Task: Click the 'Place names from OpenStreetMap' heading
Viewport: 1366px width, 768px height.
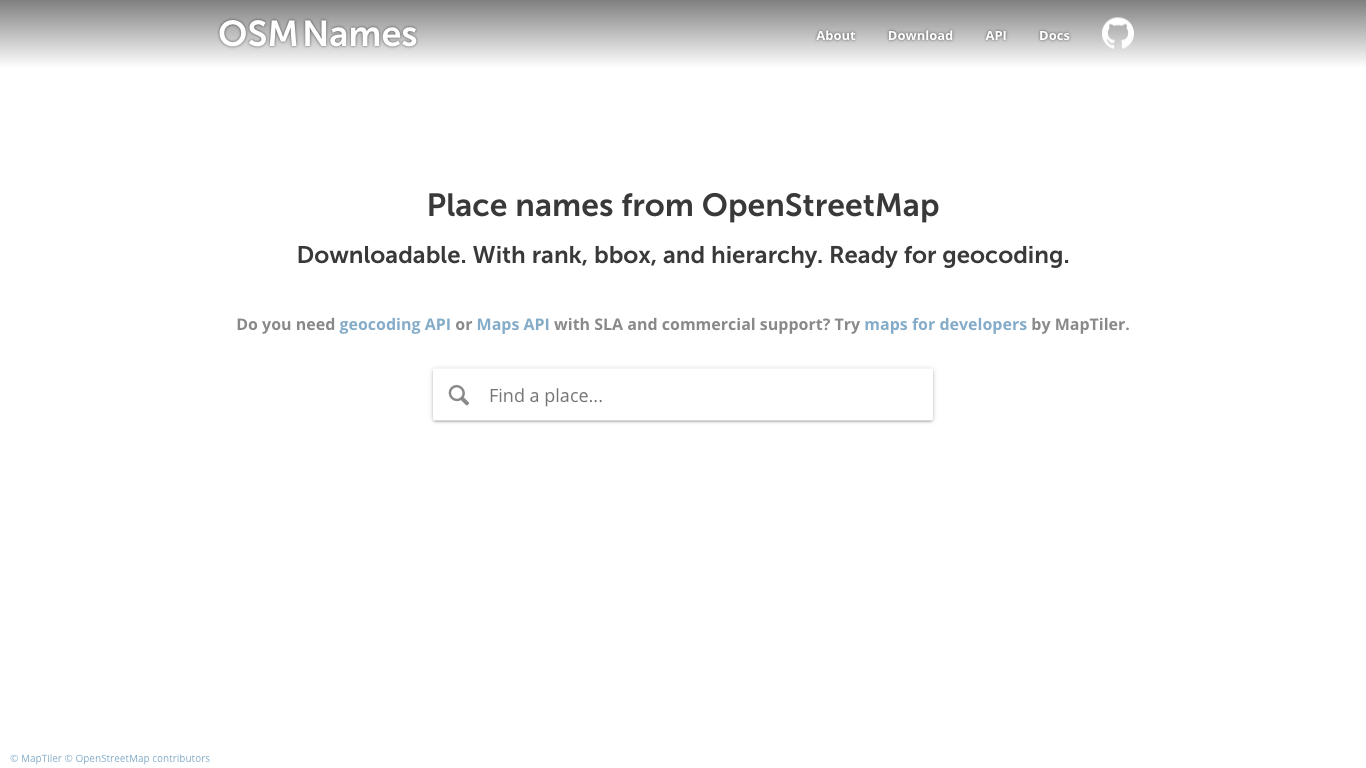Action: 683,205
